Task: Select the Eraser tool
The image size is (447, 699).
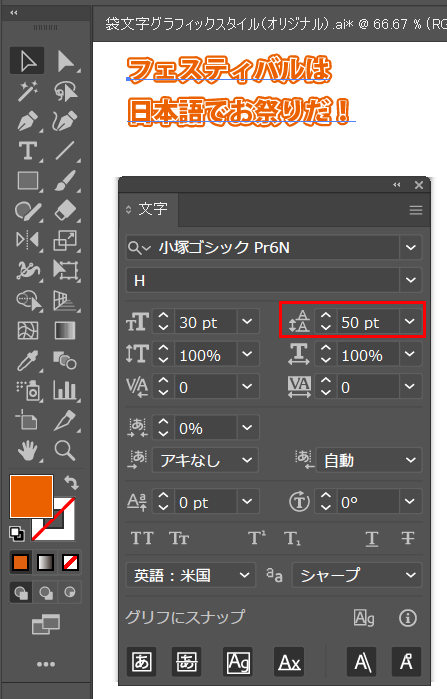Action: click(65, 211)
